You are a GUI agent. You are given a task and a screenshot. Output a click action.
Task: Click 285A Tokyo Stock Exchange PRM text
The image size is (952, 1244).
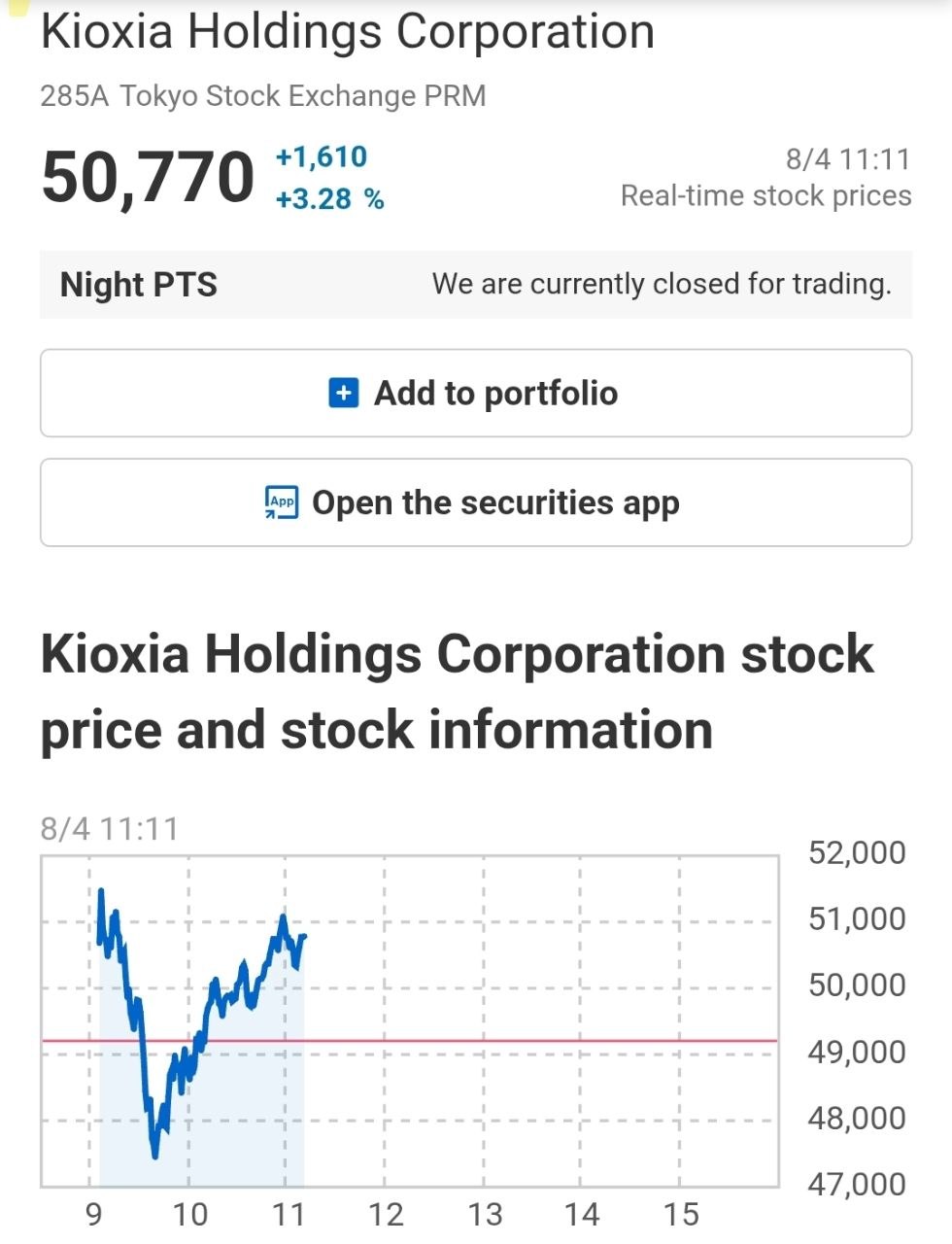pos(263,96)
